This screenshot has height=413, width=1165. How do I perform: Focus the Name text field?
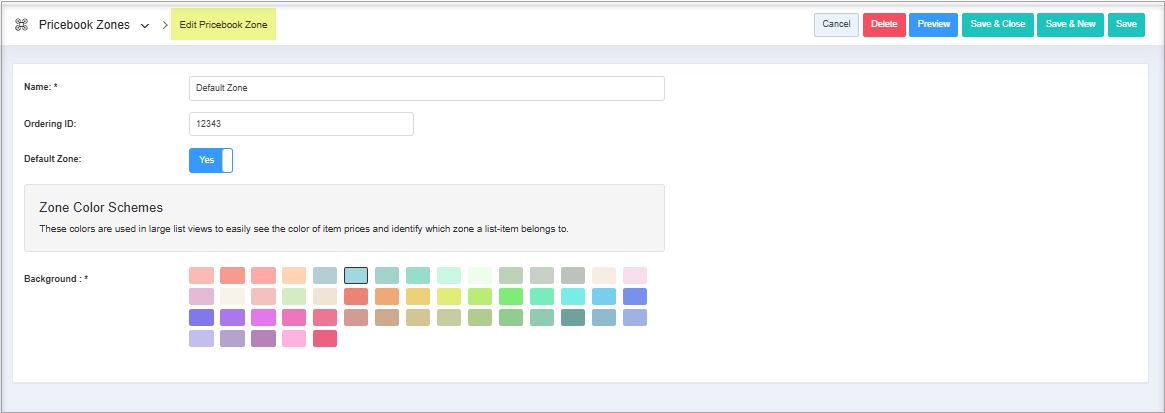coord(426,88)
